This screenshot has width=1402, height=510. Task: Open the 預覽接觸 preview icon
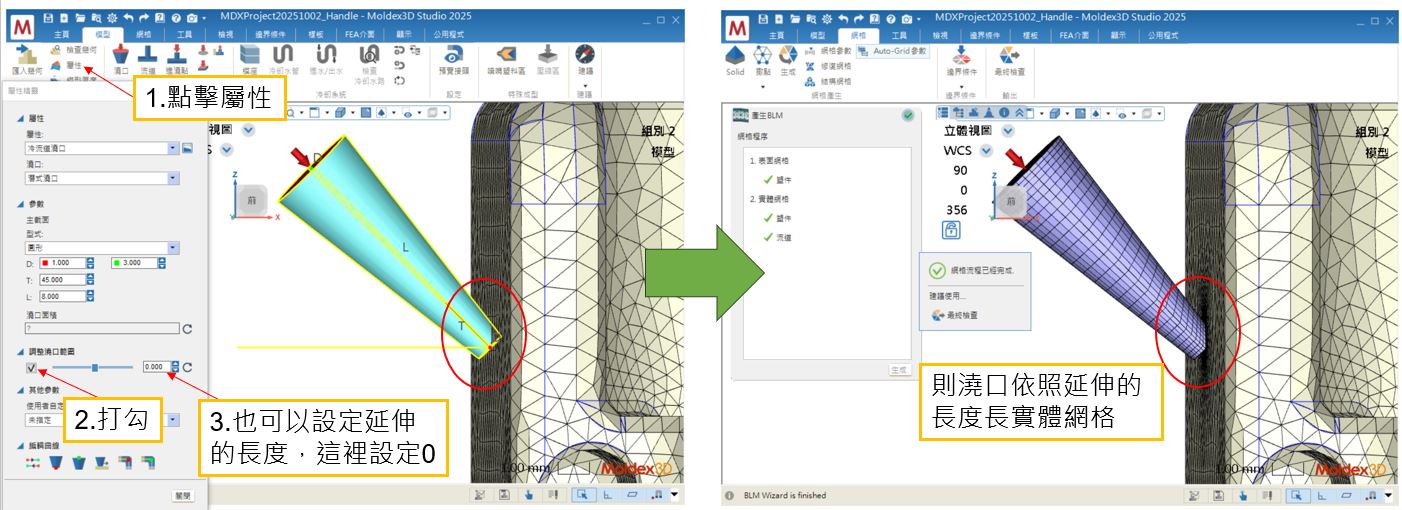453,58
